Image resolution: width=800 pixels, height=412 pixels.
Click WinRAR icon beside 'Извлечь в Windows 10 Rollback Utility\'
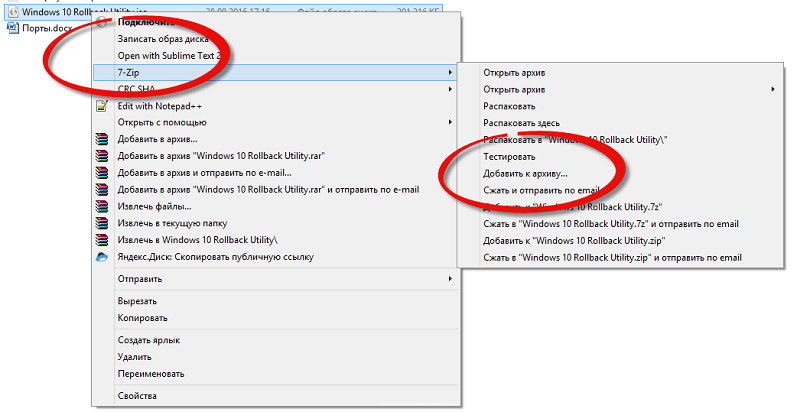click(x=102, y=240)
